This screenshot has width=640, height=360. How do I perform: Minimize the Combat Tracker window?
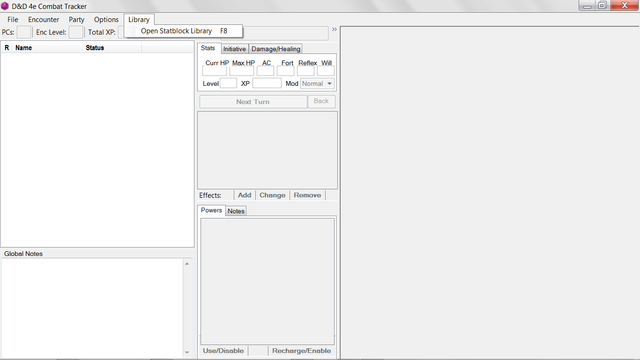[x=587, y=5]
